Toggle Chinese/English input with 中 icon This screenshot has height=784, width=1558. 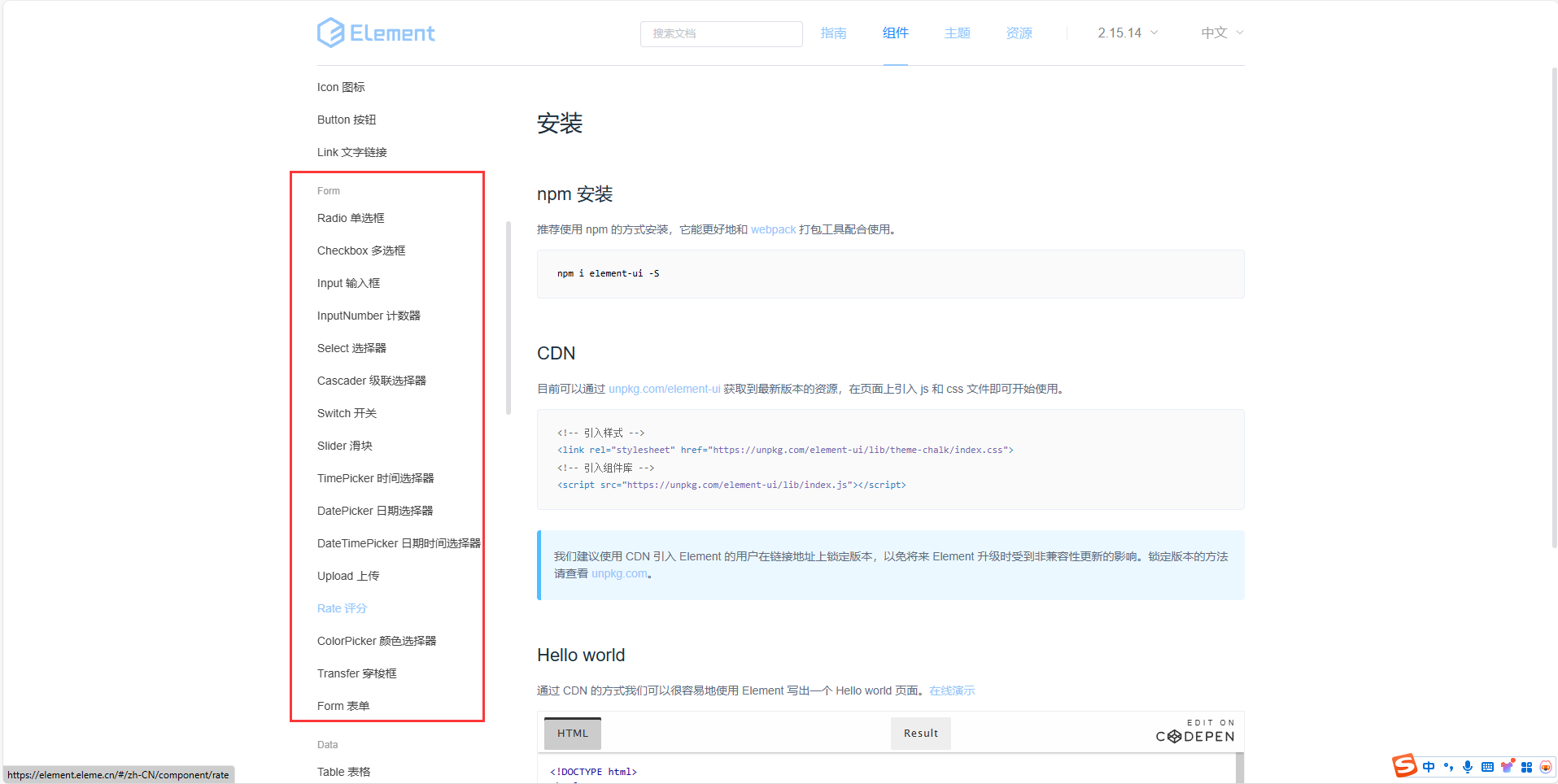pos(1429,766)
